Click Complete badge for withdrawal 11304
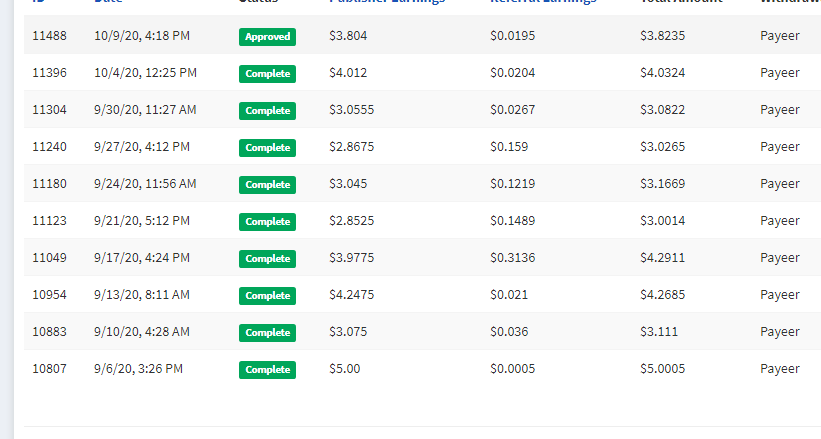 (x=267, y=111)
